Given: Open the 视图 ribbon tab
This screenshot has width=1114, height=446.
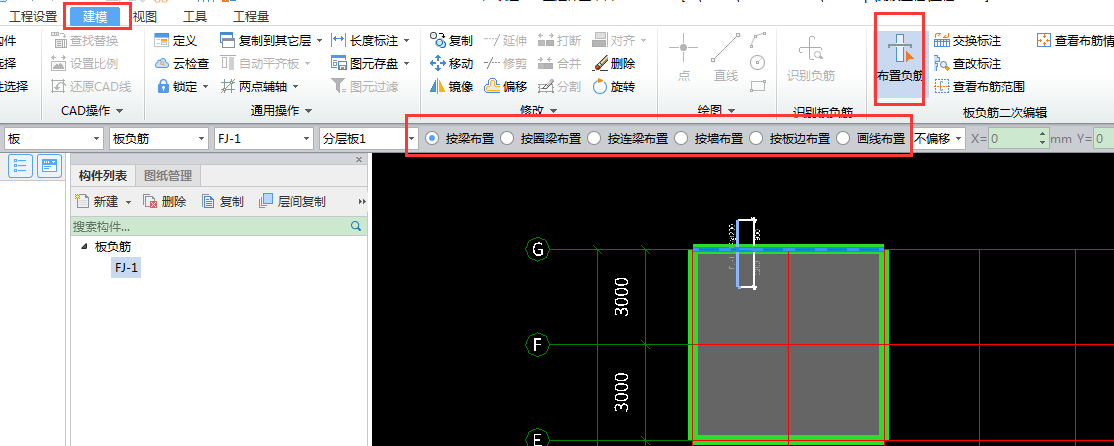Looking at the screenshot, I should [145, 16].
